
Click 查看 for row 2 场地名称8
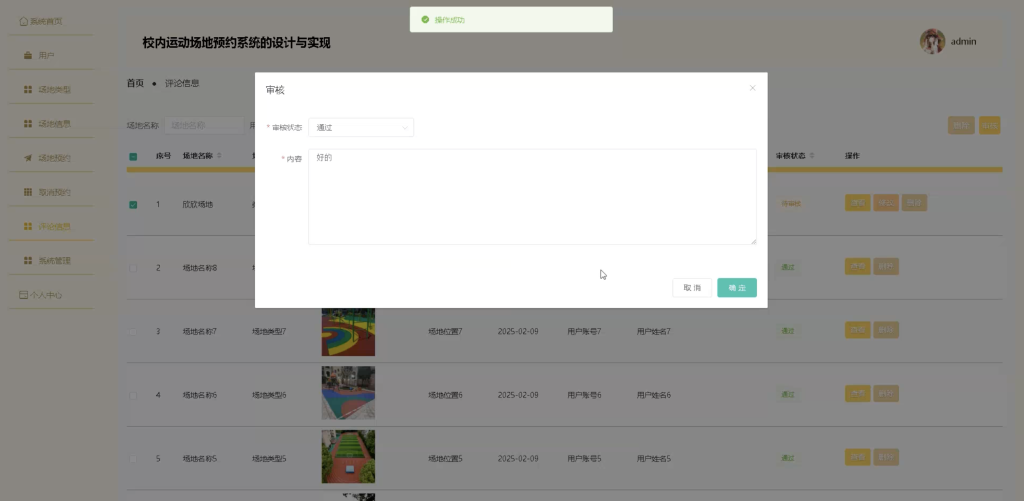[858, 267]
